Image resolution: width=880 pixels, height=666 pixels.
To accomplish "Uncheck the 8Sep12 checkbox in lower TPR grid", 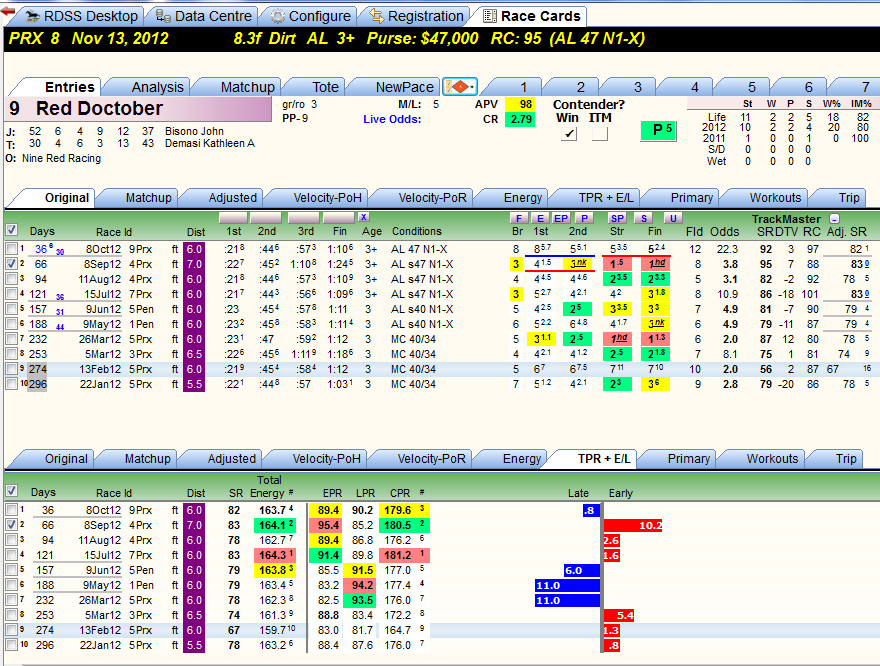I will 11,525.
